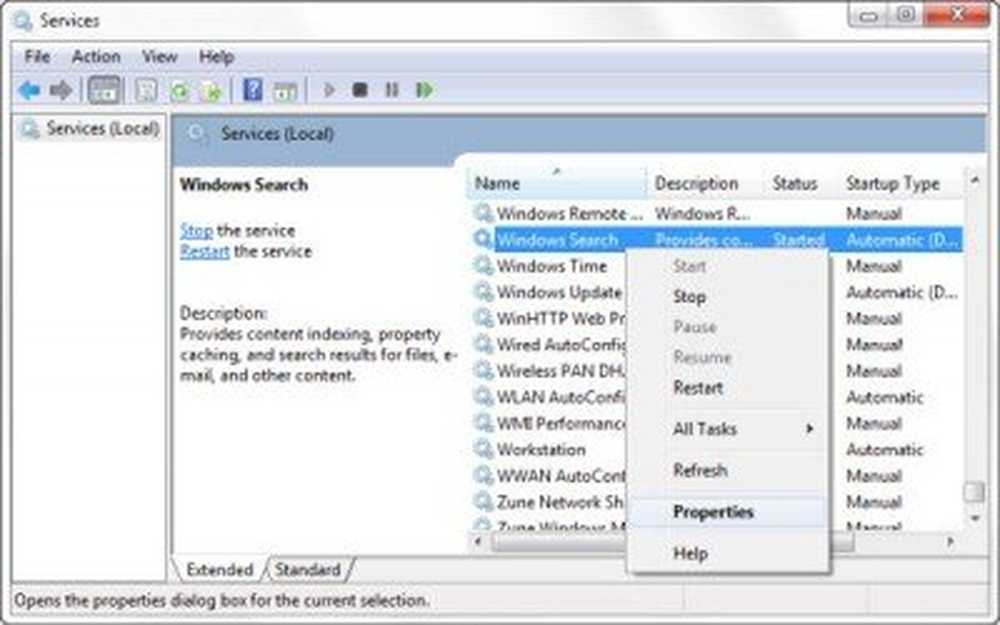Image resolution: width=1000 pixels, height=625 pixels.
Task: Click the gear icon beside WLAN AutoConfig
Action: coord(484,397)
